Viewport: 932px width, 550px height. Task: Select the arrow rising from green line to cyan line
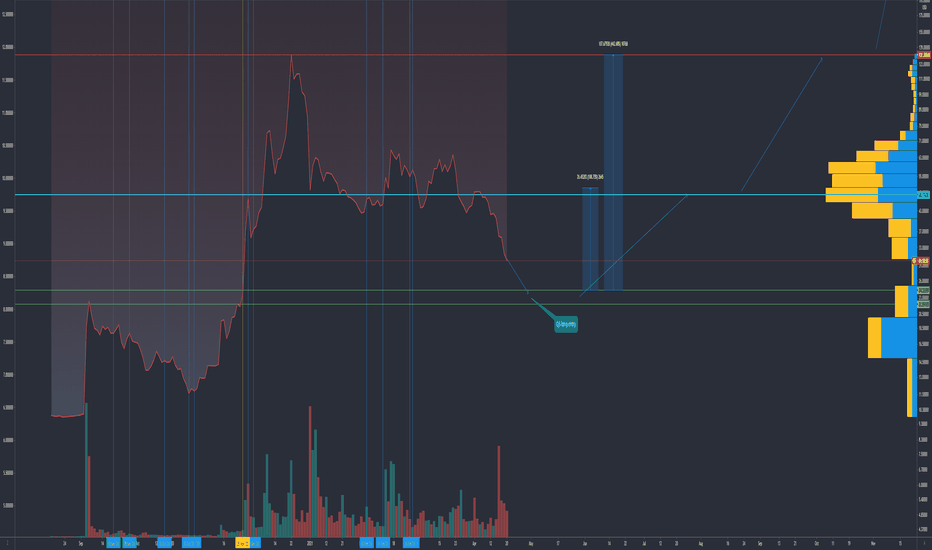pyautogui.click(x=634, y=245)
